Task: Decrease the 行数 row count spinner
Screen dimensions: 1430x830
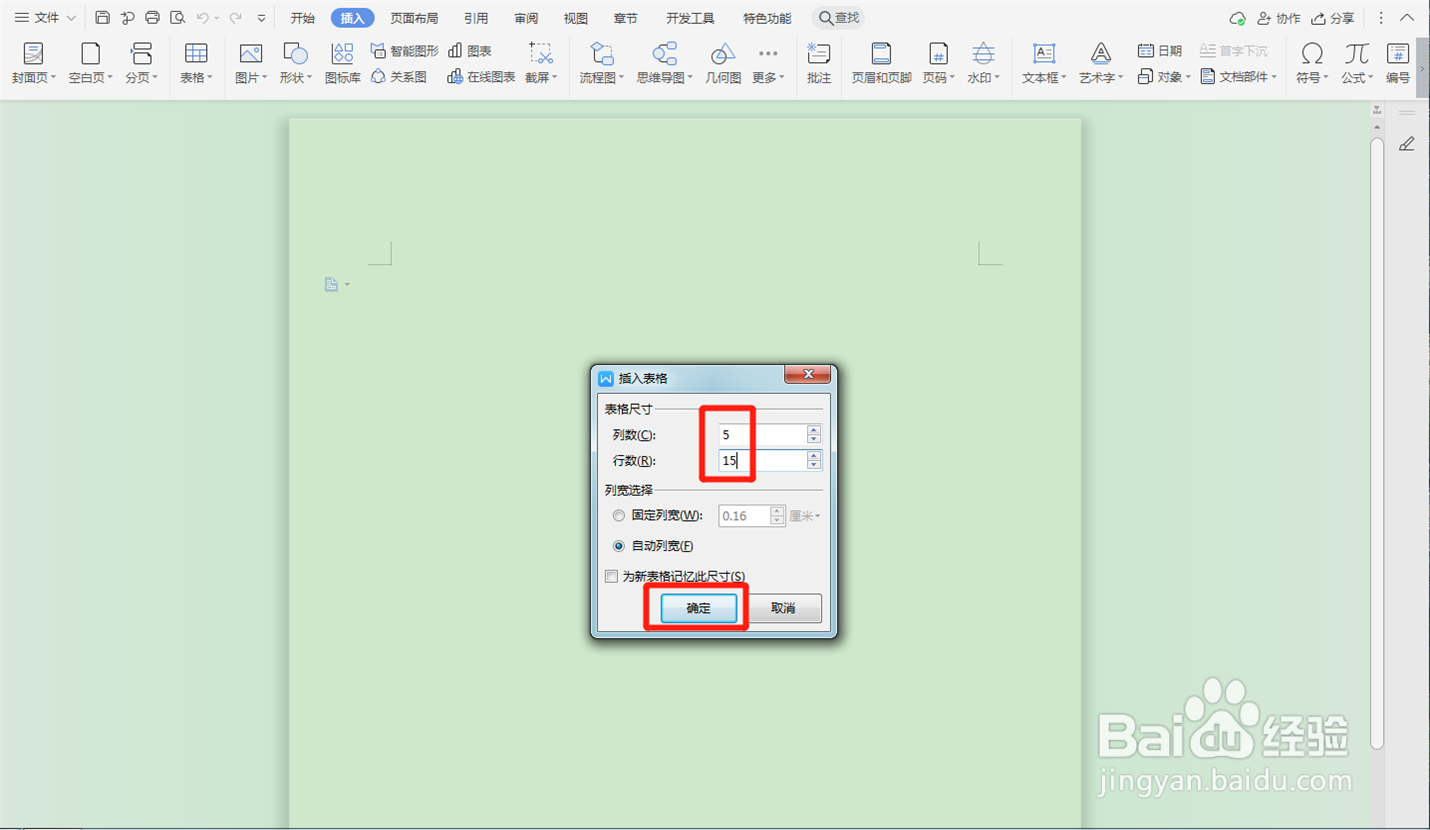Action: coord(814,465)
